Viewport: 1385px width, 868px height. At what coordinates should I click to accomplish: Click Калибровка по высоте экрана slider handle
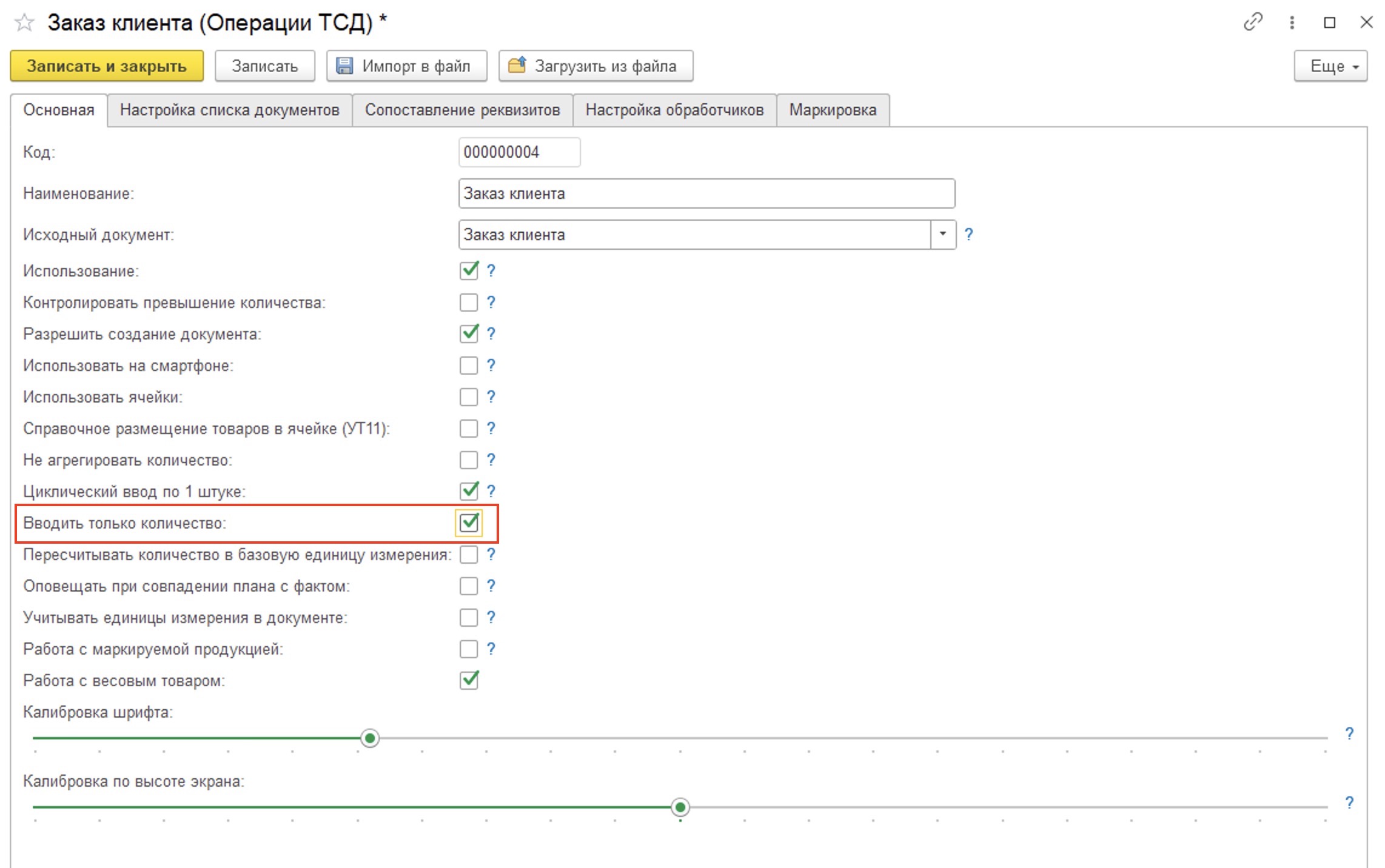coord(680,807)
